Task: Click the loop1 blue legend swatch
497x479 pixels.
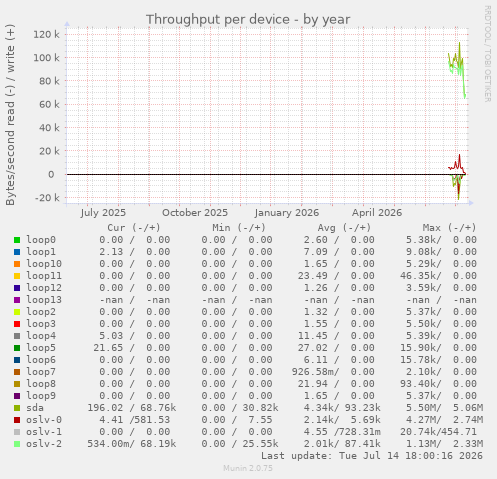Action: [x=17, y=252]
